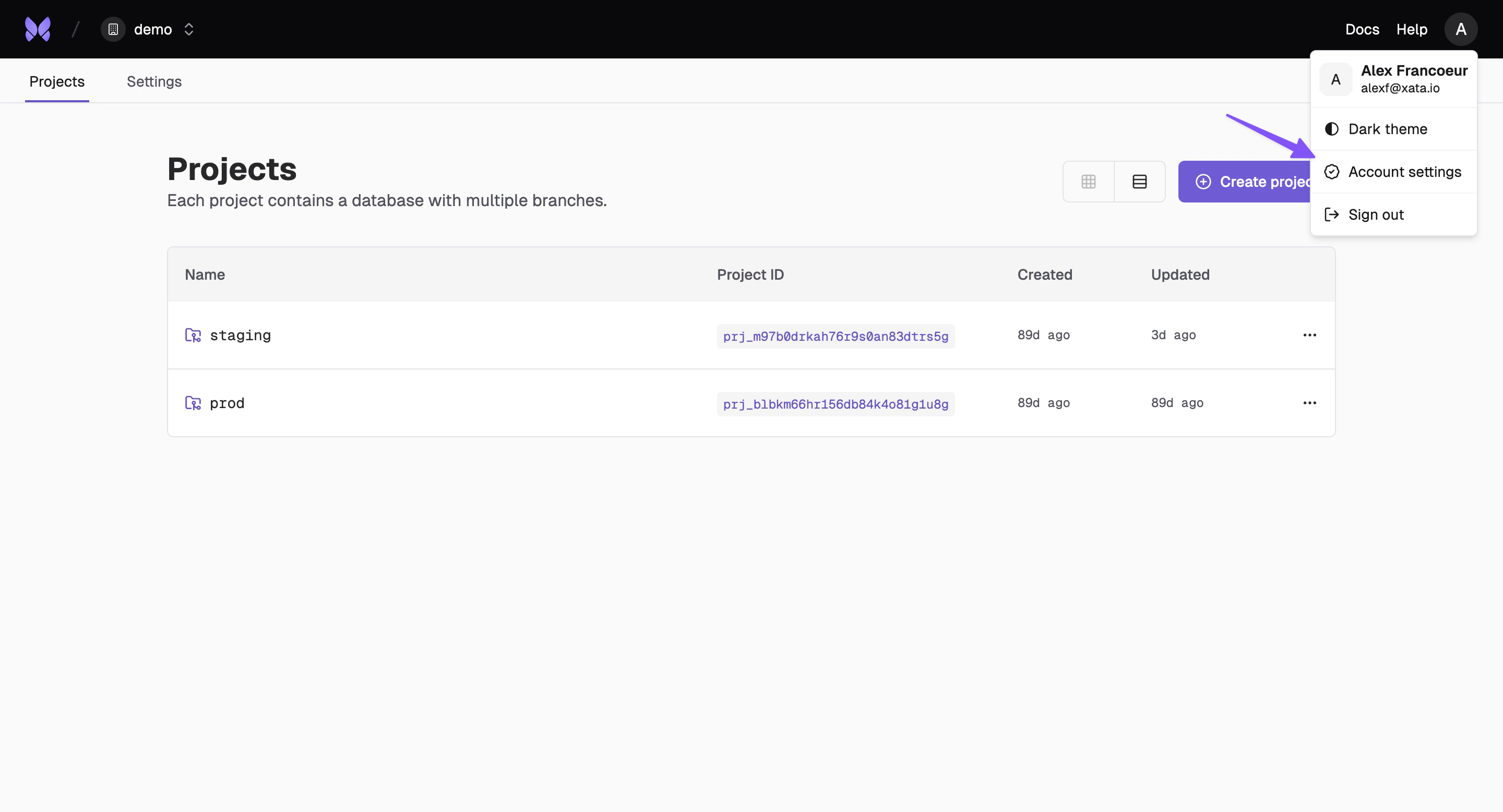1503x812 pixels.
Task: Click the Sign out arrow icon
Action: (1332, 214)
